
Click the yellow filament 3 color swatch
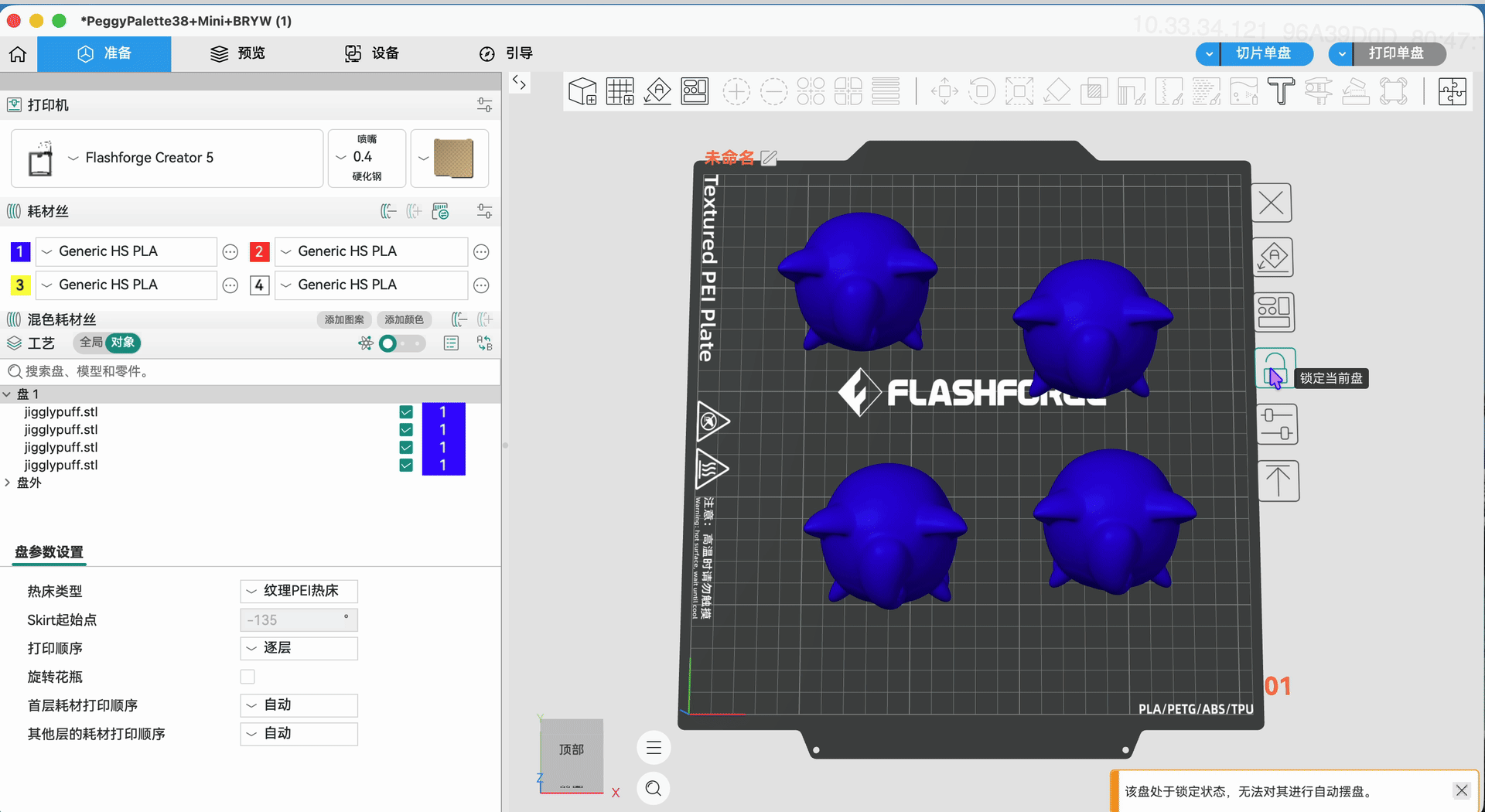20,285
